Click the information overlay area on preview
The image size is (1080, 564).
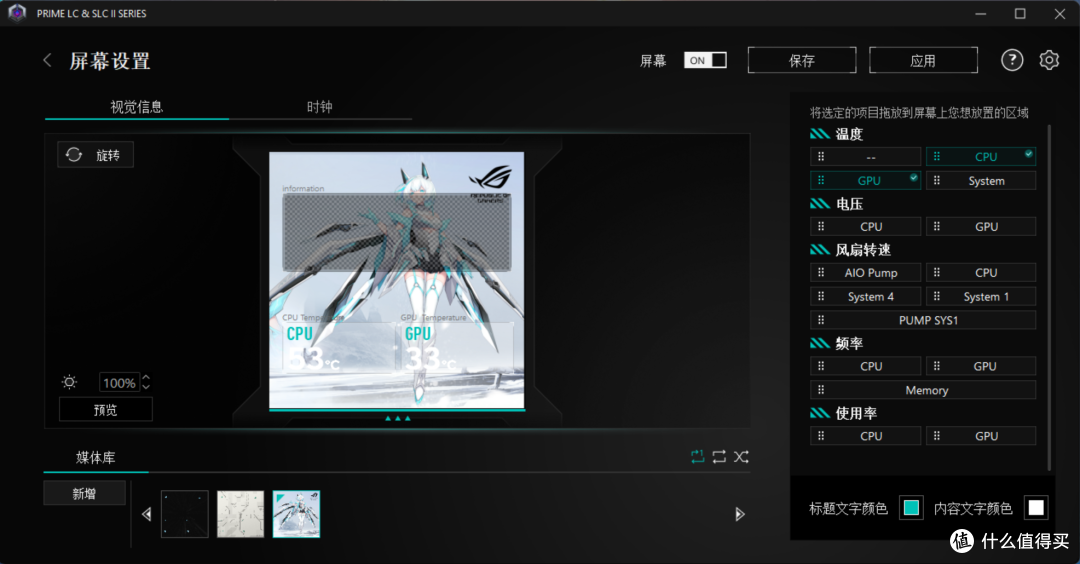pyautogui.click(x=397, y=232)
